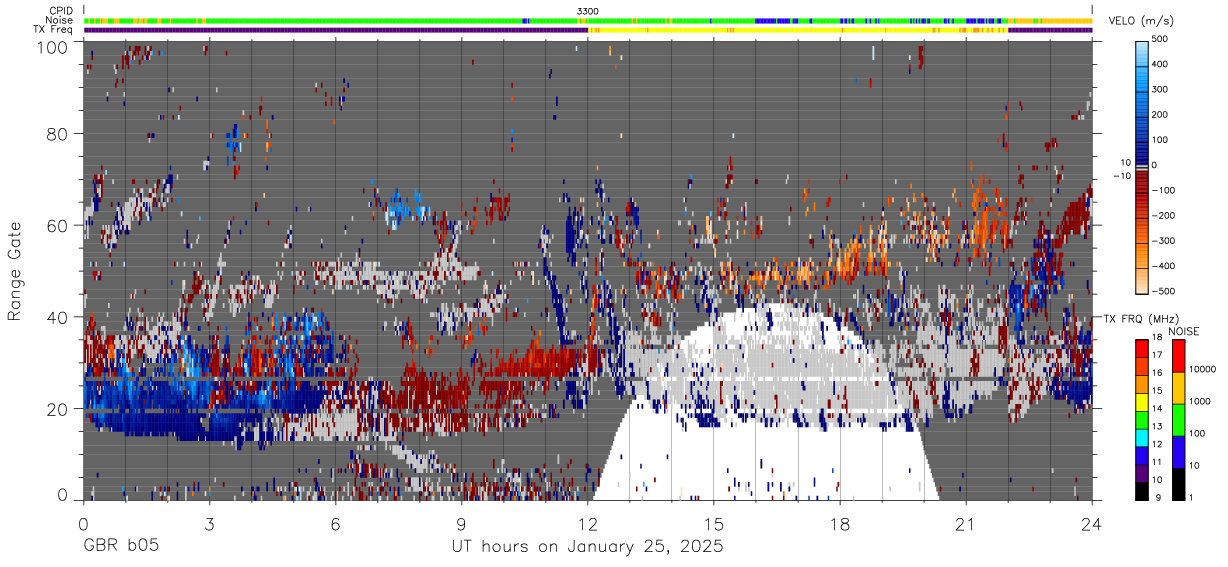Click the NOISE legend title
Viewport: 1228px width, 567px height.
click(1183, 331)
